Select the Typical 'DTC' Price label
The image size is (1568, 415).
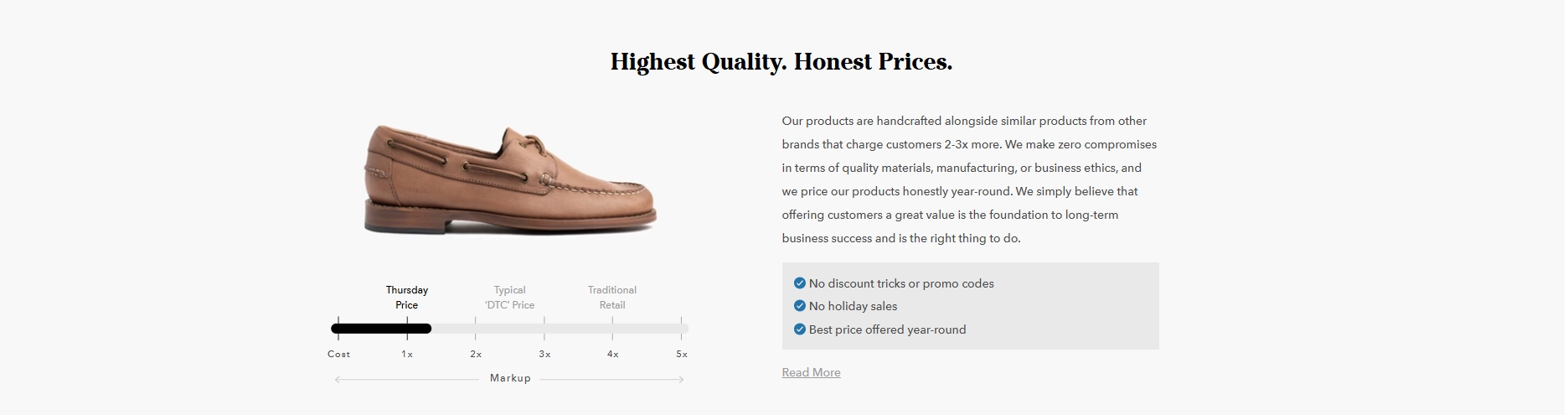click(509, 298)
